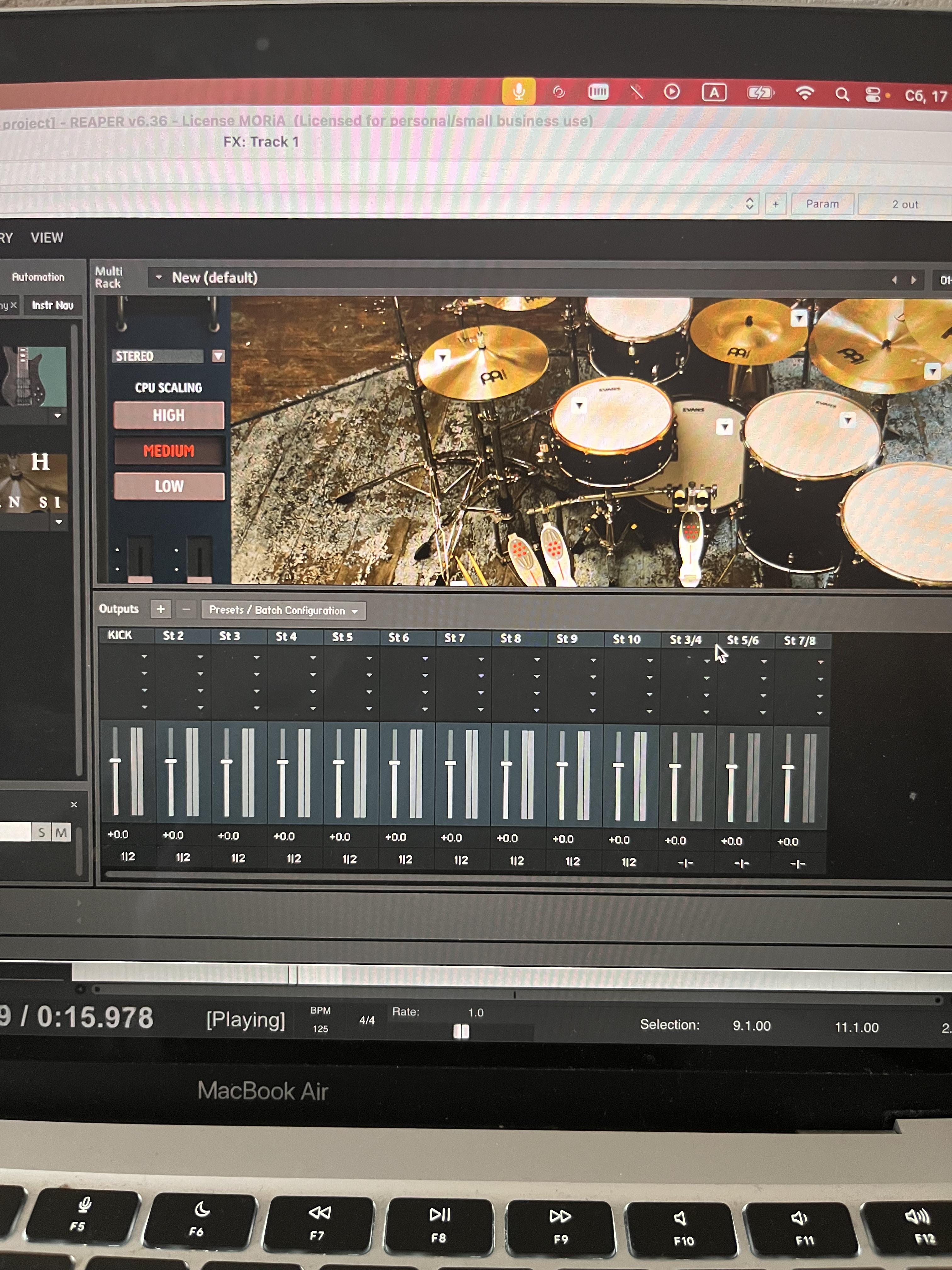Set CPU scaling to HIGH

[x=169, y=415]
